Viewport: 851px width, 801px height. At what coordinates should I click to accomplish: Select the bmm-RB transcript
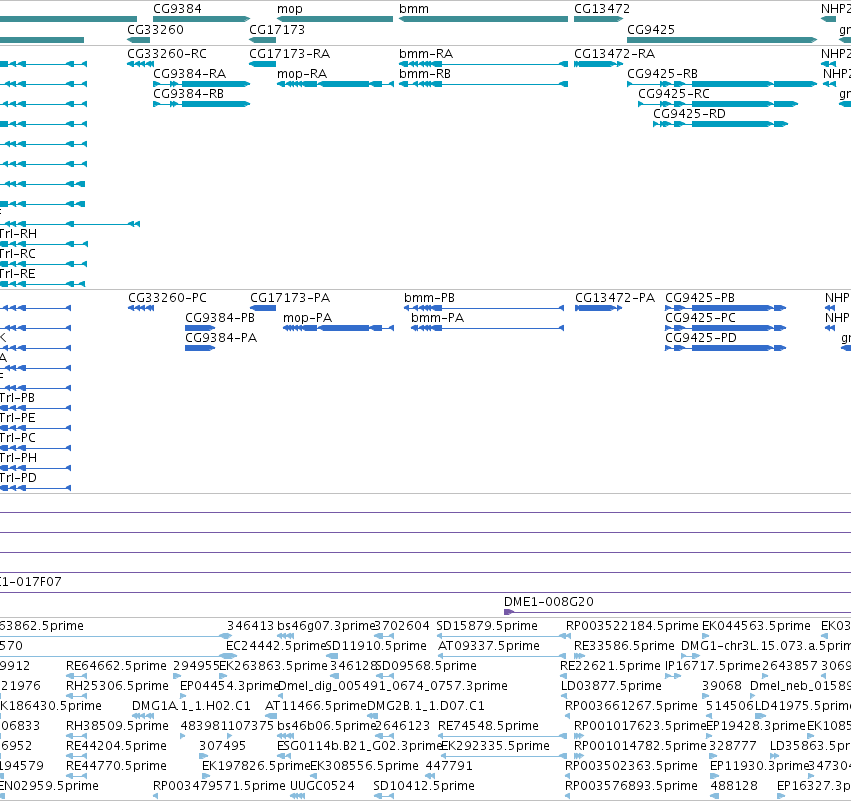click(x=483, y=84)
